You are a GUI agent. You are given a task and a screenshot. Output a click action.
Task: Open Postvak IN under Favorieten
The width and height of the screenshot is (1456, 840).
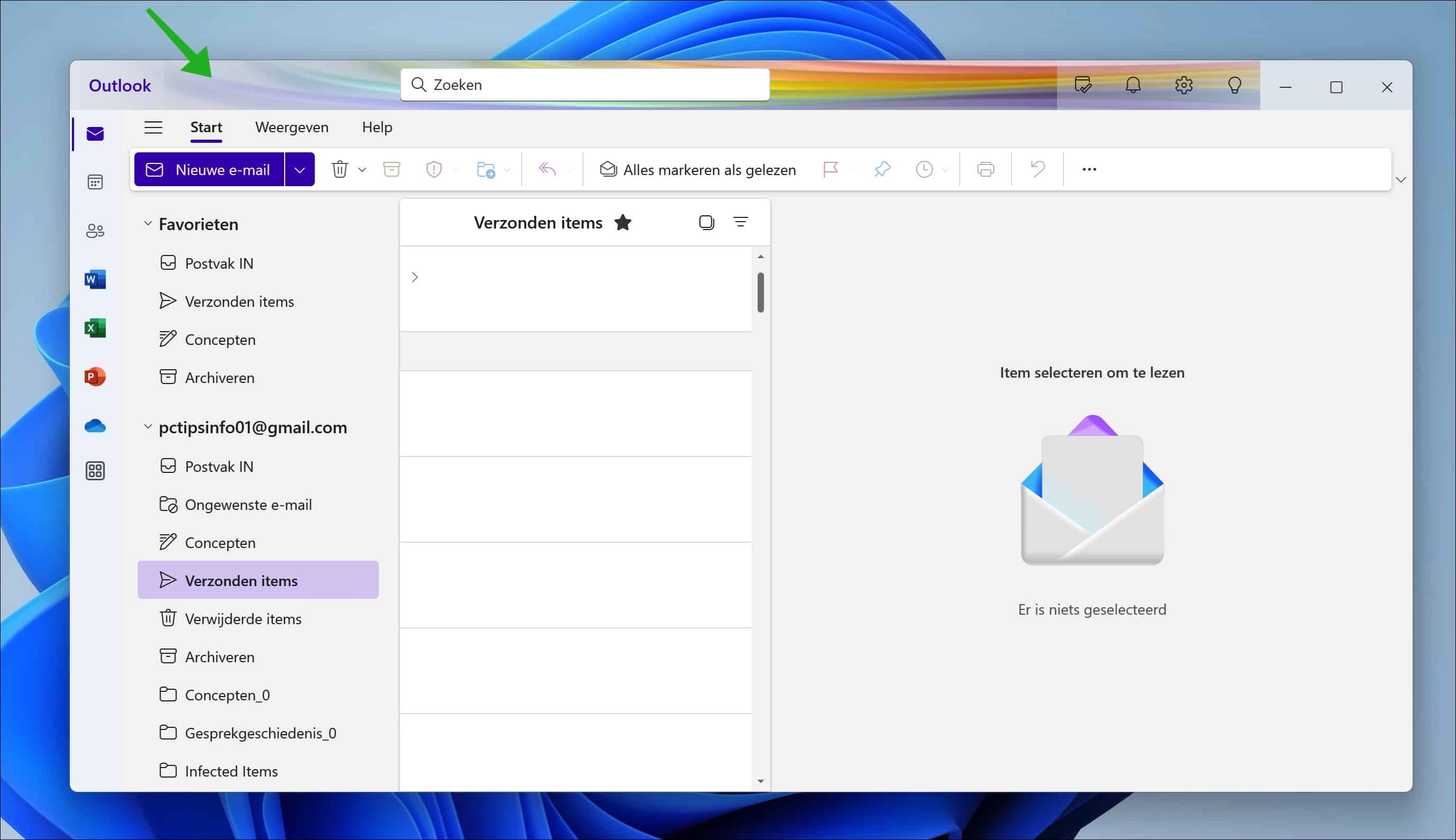pyautogui.click(x=258, y=263)
